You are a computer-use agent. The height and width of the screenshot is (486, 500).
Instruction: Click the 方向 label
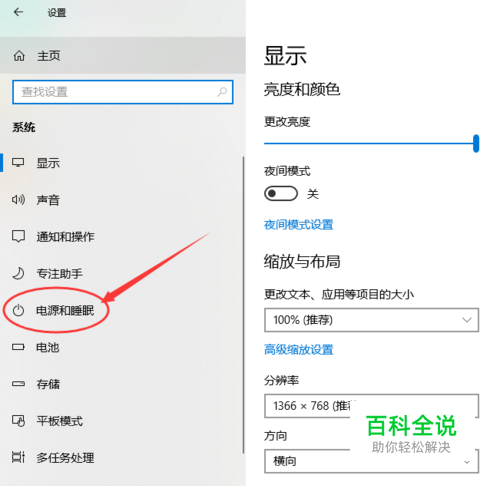[275, 435]
